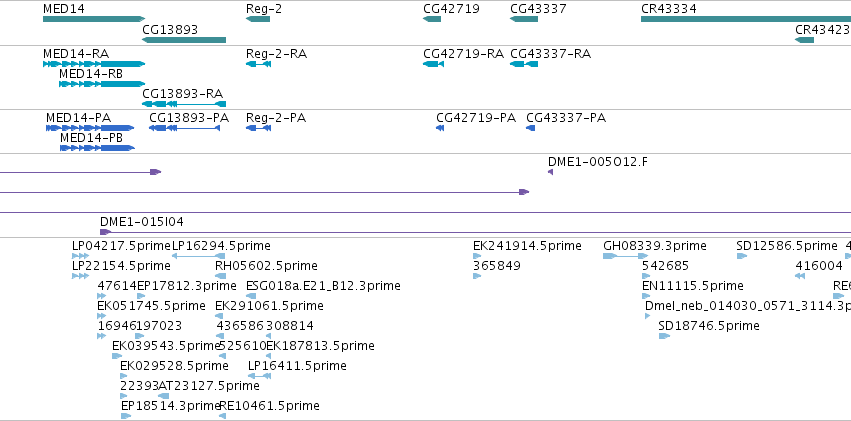Select the GH08339.3prime EST feature
This screenshot has height=421, width=851.
(626, 256)
